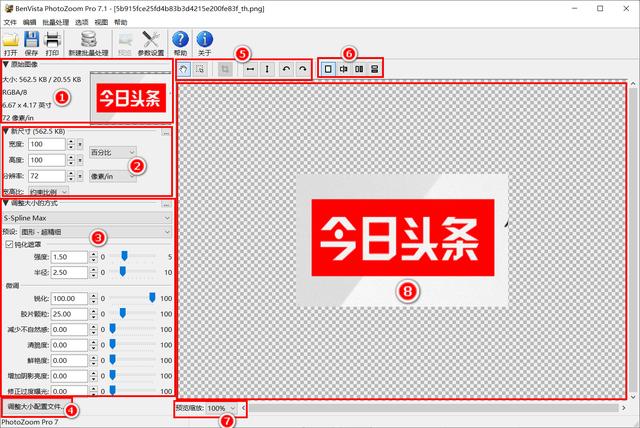Image resolution: width=640 pixels, height=428 pixels.
Task: Click the 胶片颗粒 slider handle
Action: point(122,313)
